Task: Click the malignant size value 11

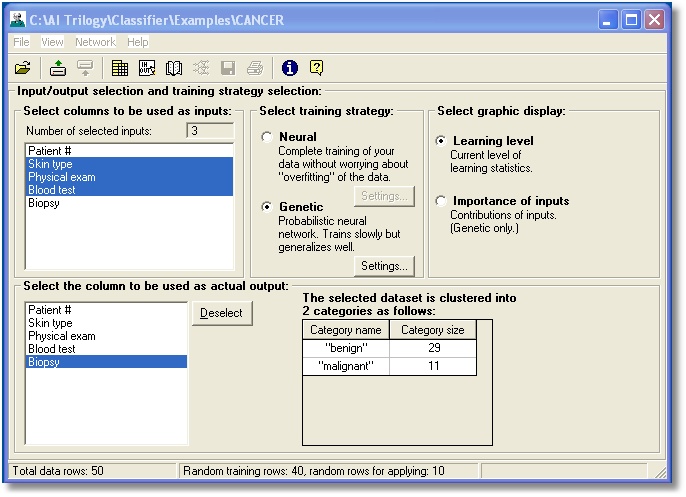Action: pyautogui.click(x=433, y=366)
